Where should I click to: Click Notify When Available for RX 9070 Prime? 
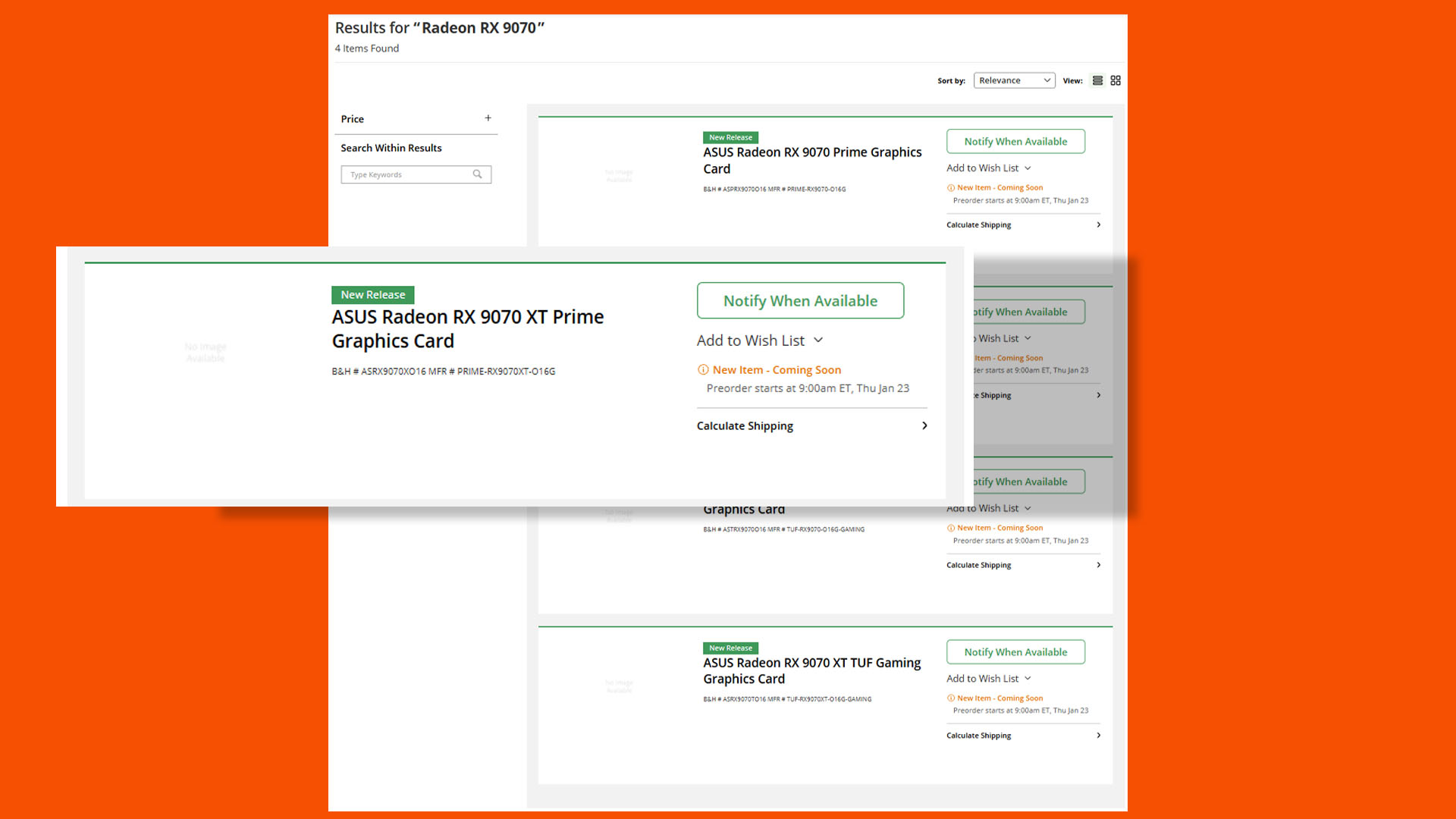[1015, 141]
